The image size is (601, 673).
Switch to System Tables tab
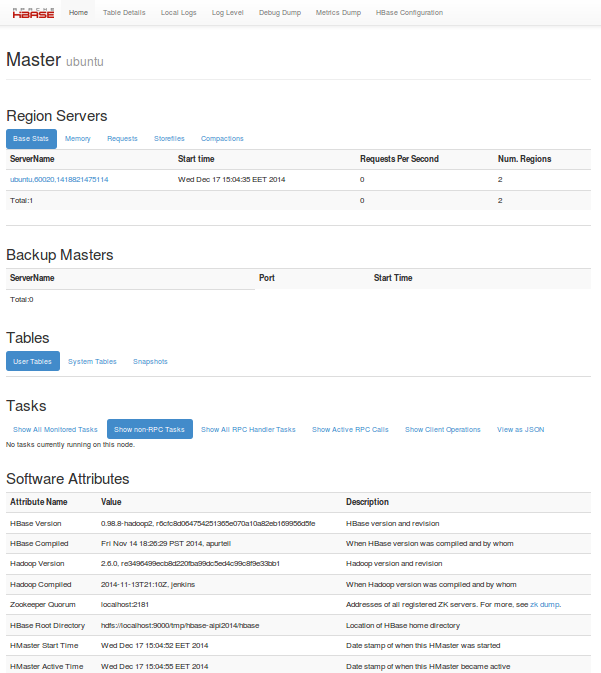(92, 361)
